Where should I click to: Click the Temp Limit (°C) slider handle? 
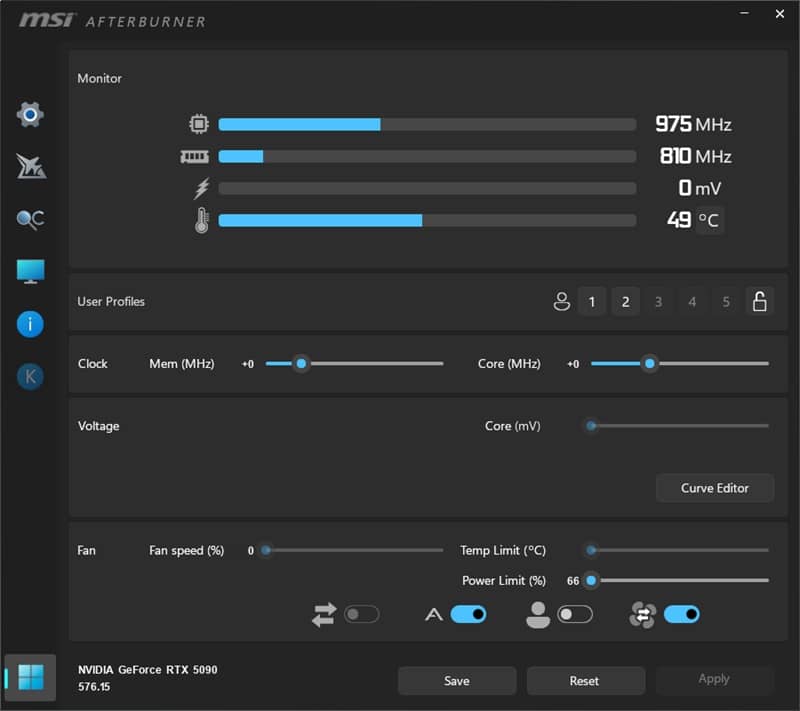(x=591, y=550)
